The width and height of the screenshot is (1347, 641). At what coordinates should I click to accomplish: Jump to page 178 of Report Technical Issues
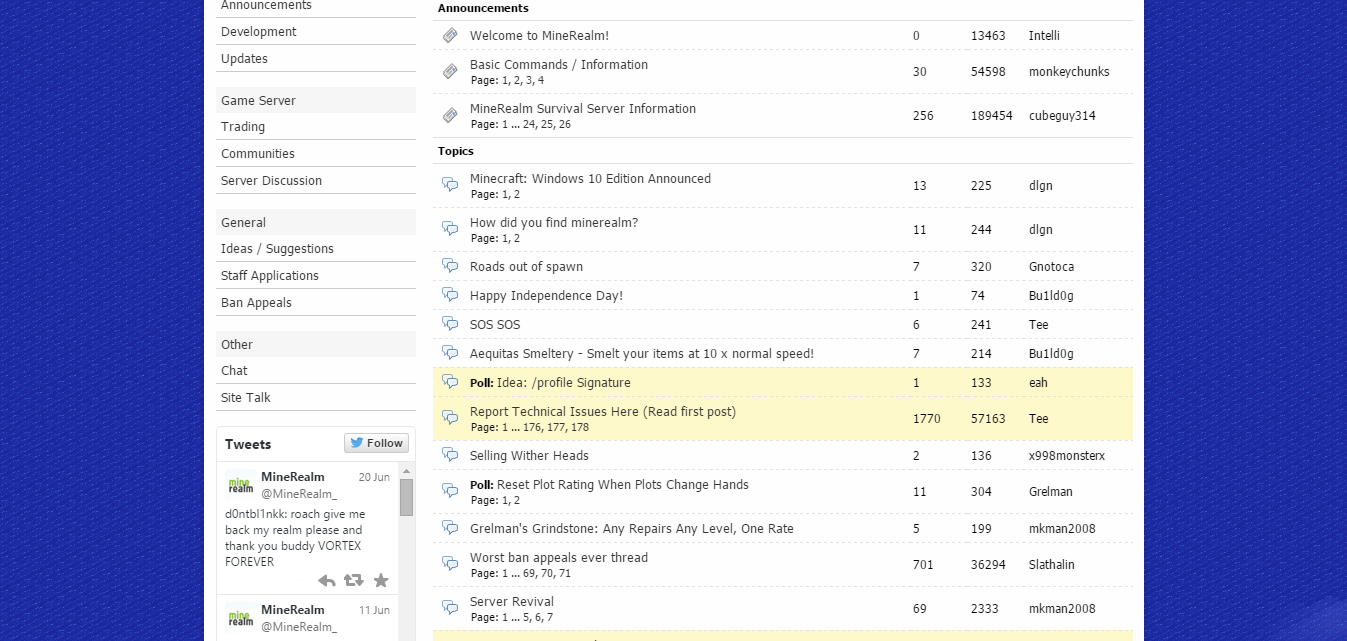tap(579, 428)
